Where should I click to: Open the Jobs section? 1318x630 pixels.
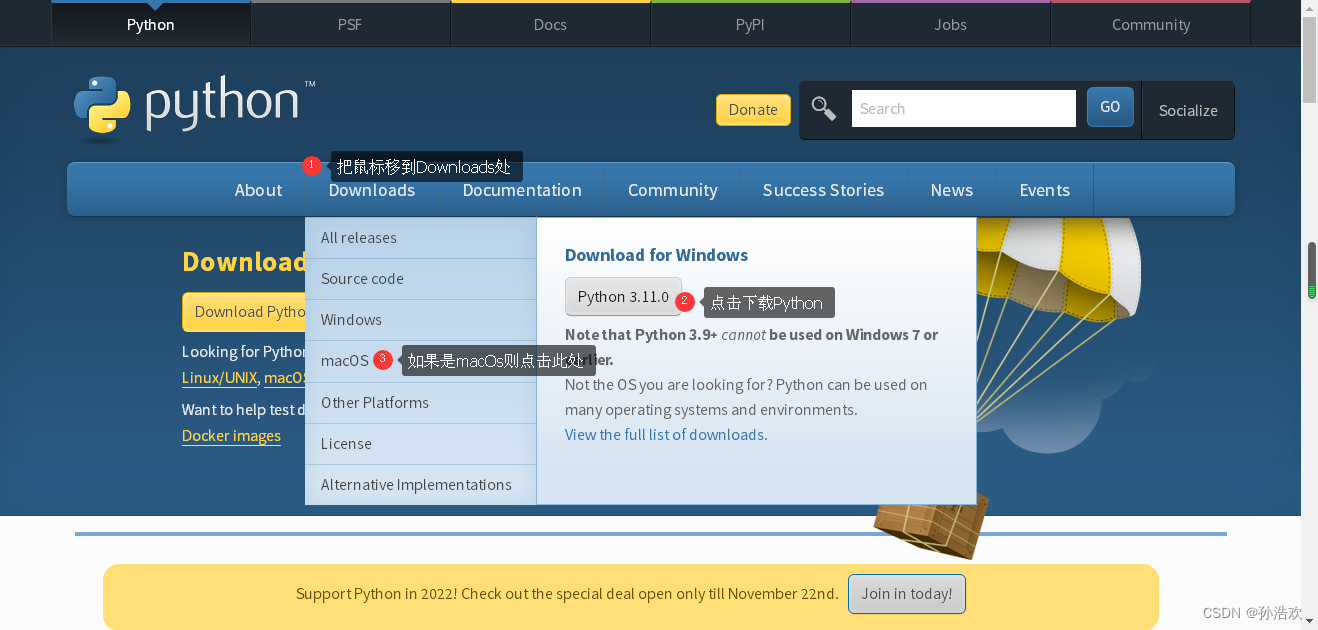[x=949, y=23]
